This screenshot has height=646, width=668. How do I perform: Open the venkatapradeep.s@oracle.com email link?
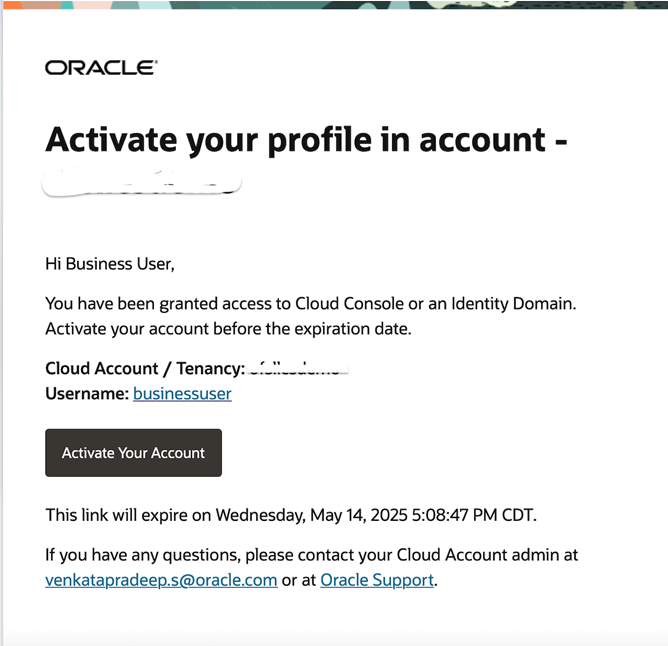161,580
